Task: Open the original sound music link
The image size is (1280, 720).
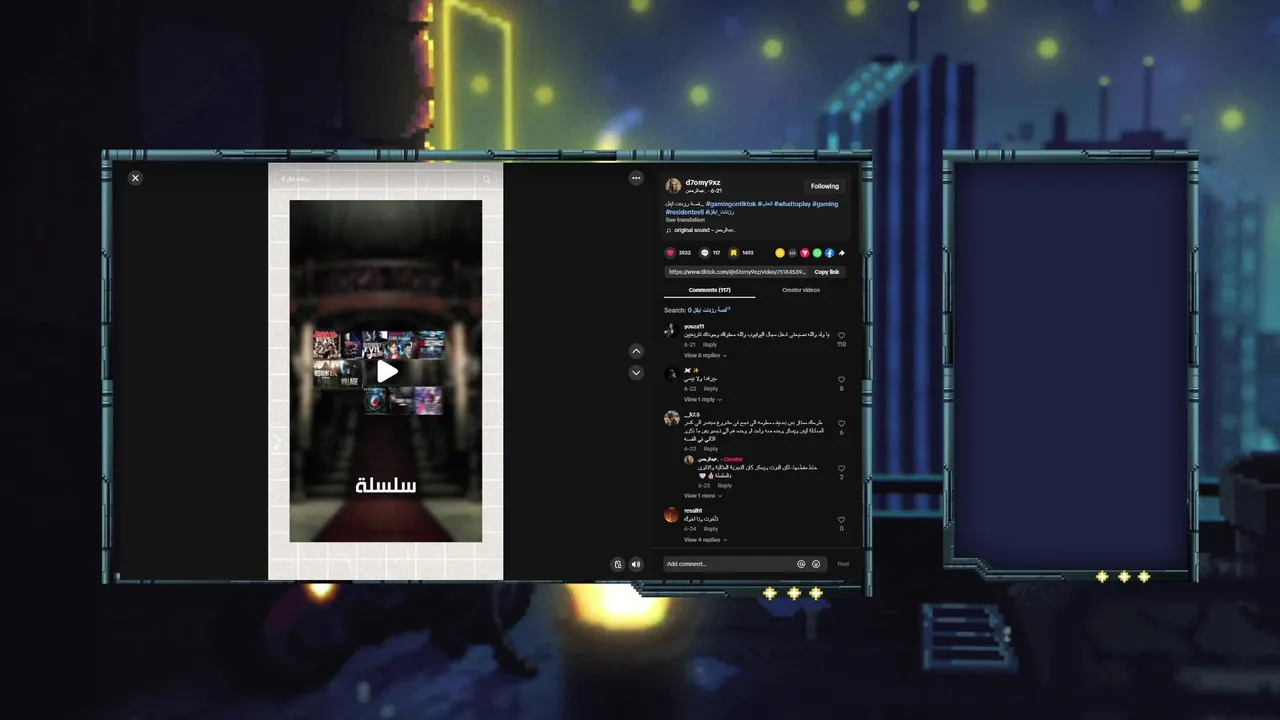Action: (706, 230)
